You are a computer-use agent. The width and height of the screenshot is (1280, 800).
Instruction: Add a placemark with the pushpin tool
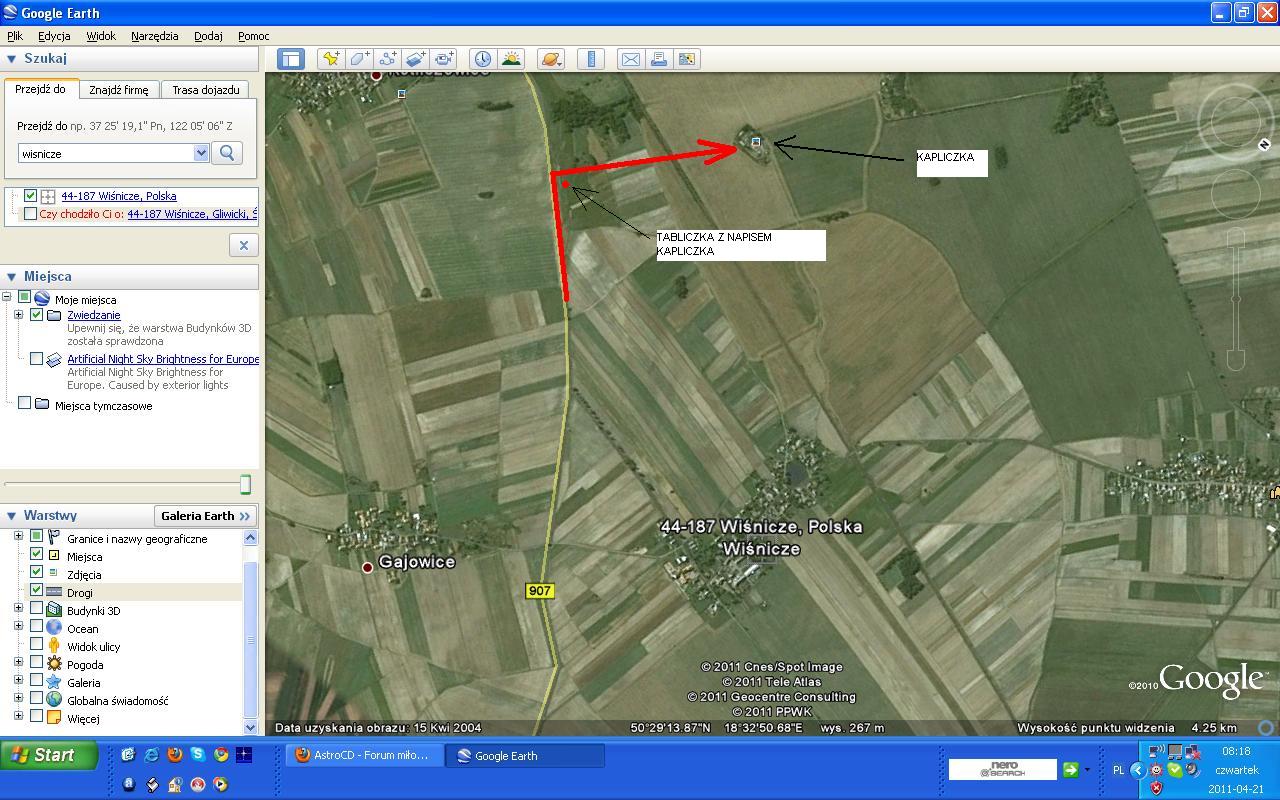(x=330, y=59)
